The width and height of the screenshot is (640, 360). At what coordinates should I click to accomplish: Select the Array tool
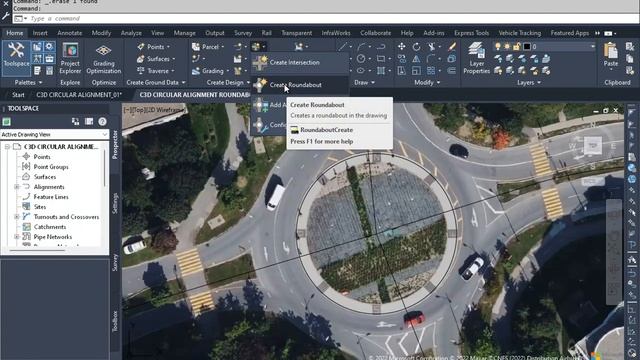(431, 71)
